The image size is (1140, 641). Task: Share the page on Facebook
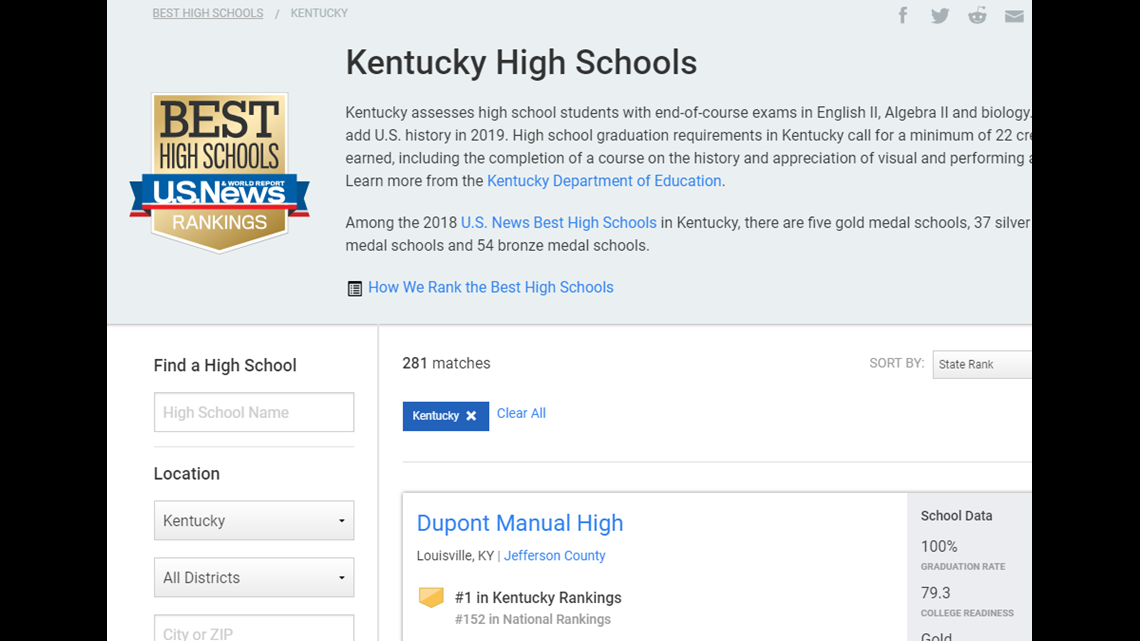903,15
